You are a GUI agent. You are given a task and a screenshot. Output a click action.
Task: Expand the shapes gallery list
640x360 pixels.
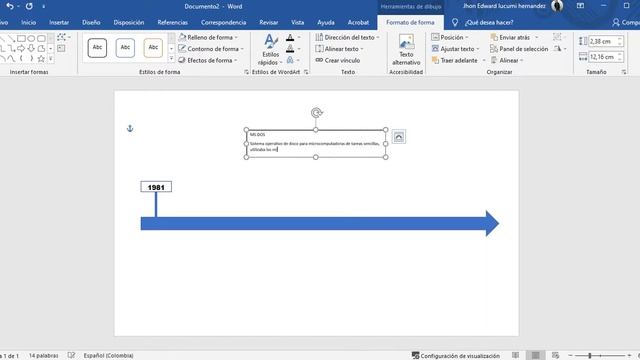pos(51,58)
